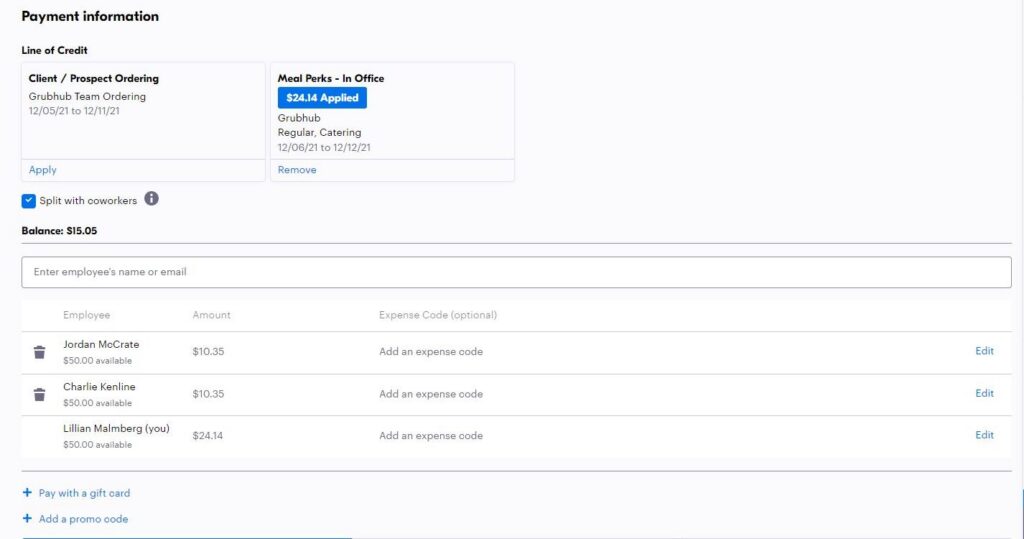Screen dimensions: 1024x539
Task: Add an expense code for Jordan McCrate
Action: (x=431, y=352)
